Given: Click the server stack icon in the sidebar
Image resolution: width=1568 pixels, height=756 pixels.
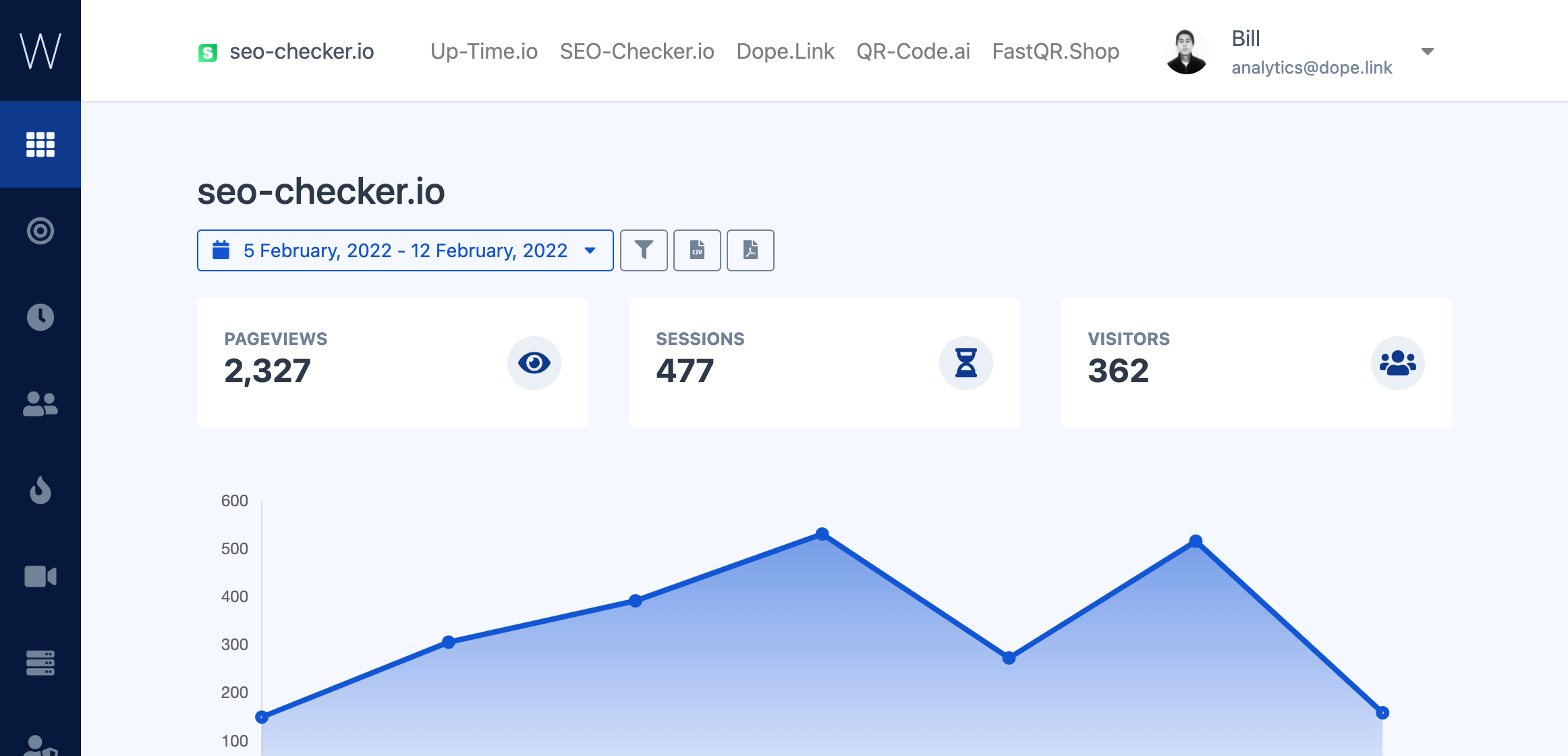Looking at the screenshot, I should coord(40,663).
